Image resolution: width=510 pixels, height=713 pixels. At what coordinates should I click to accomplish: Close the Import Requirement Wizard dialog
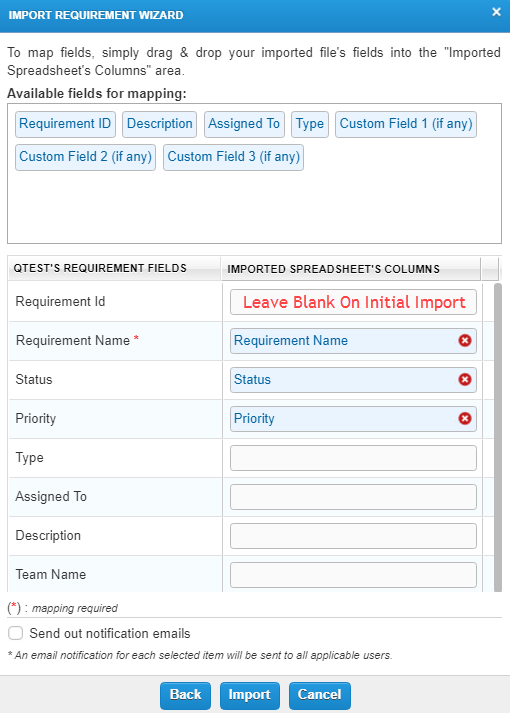496,12
